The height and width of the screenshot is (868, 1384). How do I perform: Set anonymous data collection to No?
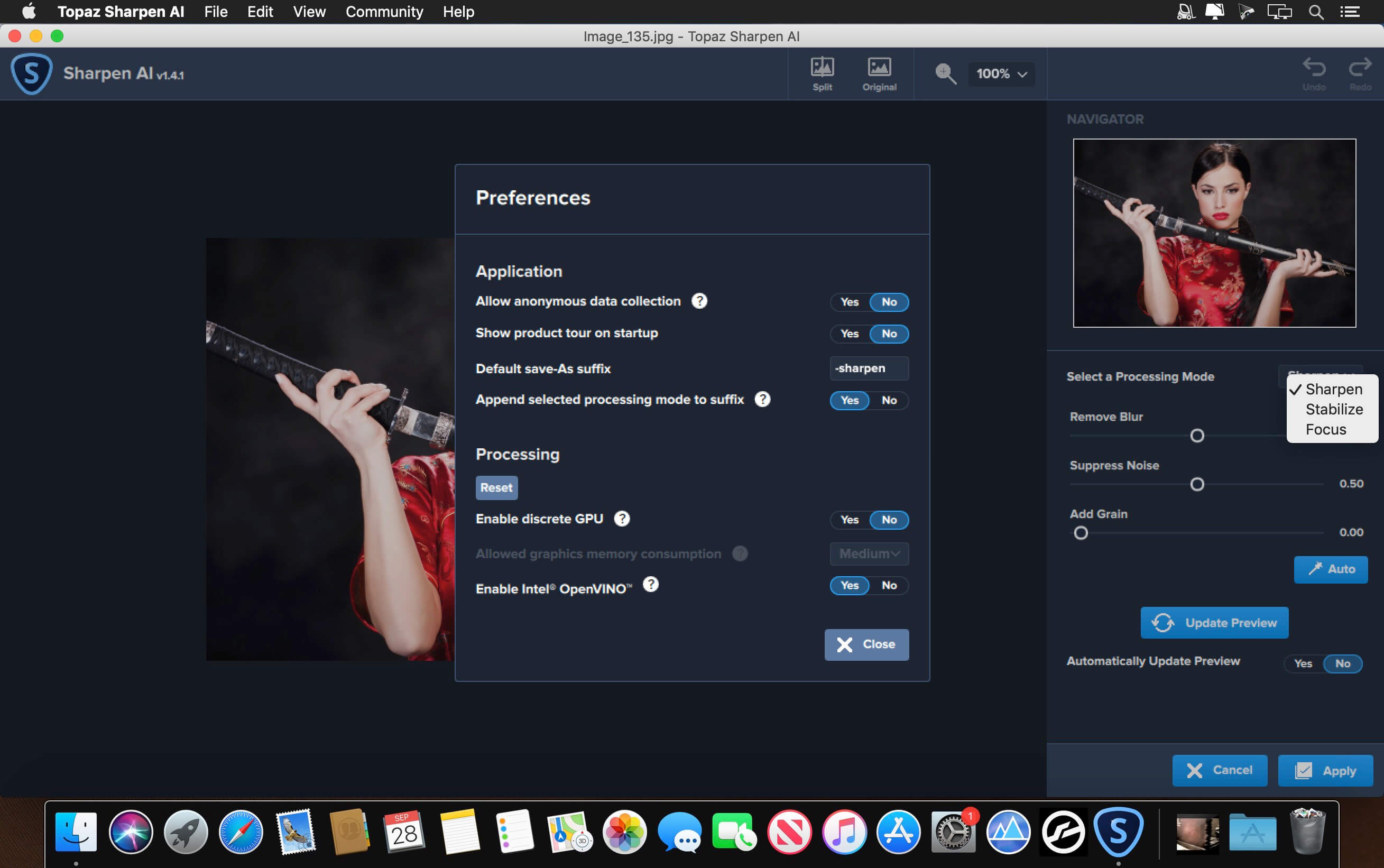[x=889, y=302]
